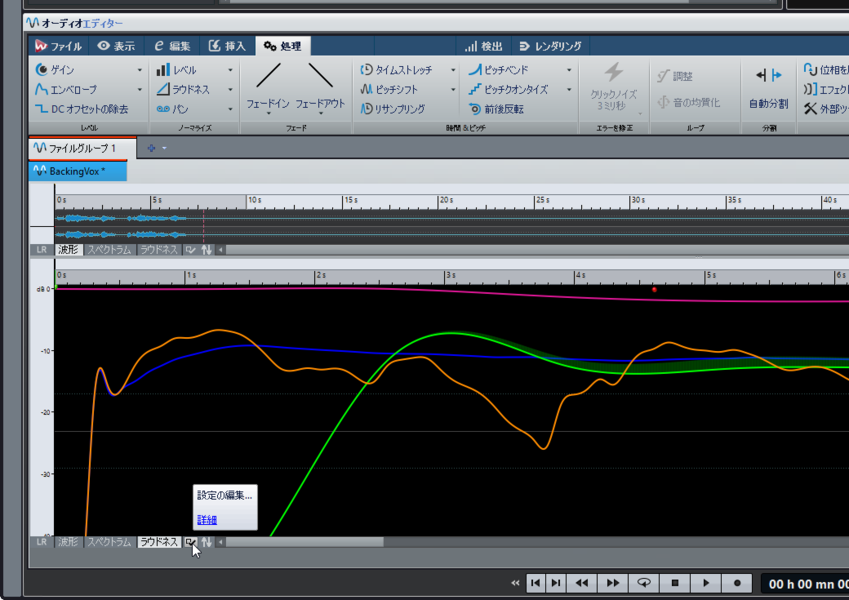Open the 音の均質化 tool

(x=689, y=102)
